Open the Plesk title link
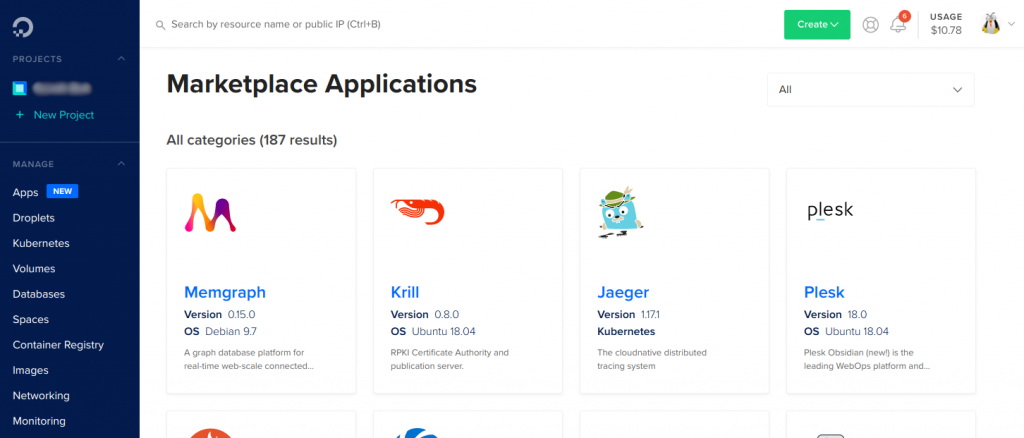This screenshot has width=1024, height=438. point(824,292)
